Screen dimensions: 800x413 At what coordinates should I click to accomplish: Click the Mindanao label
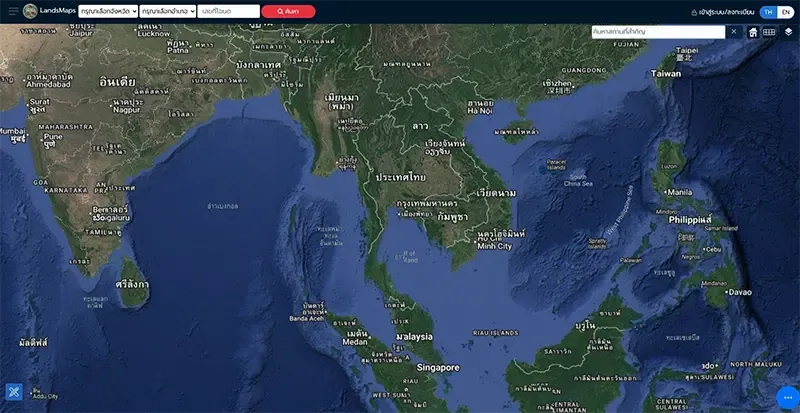714,283
